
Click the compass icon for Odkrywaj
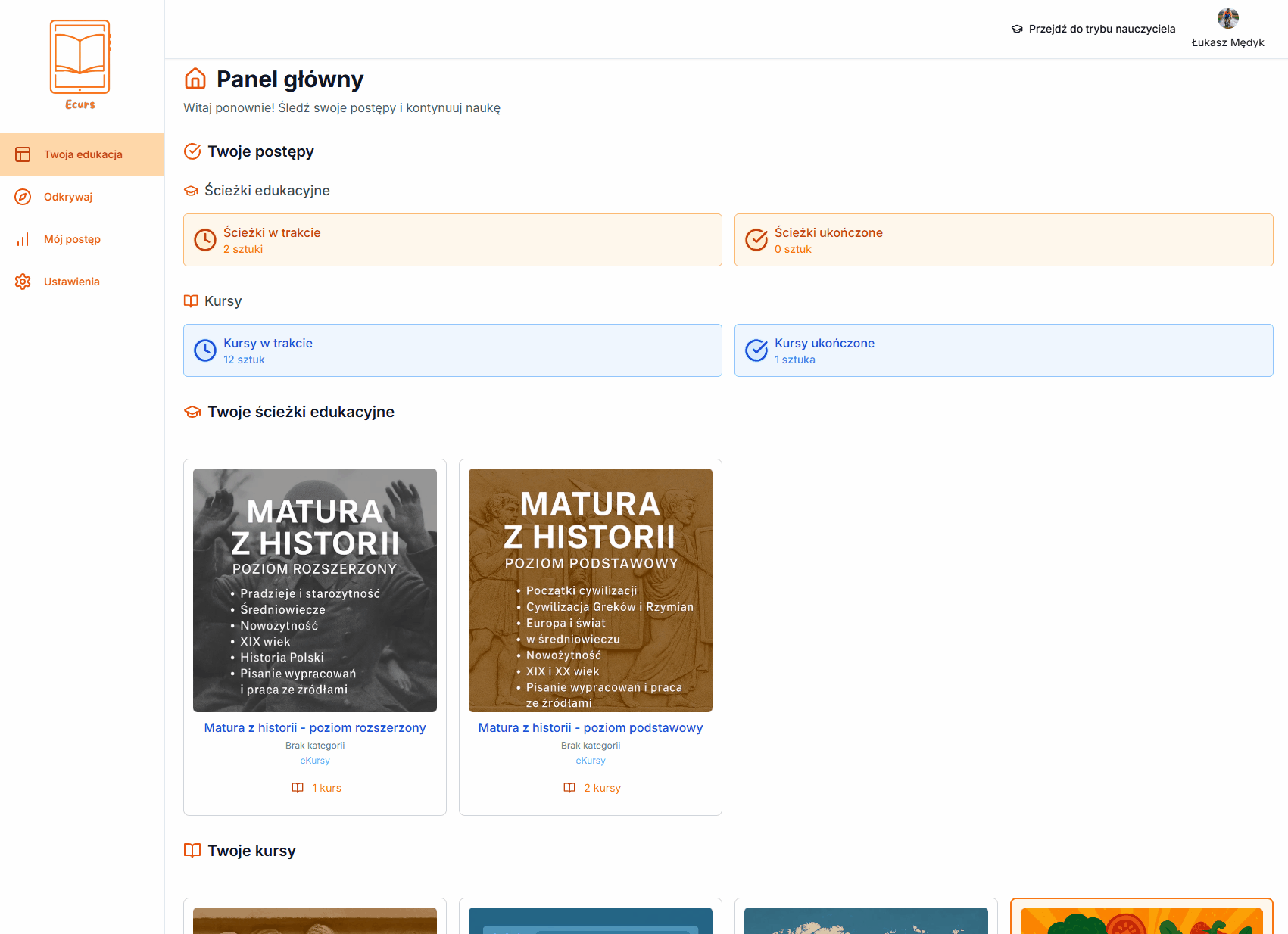click(x=23, y=197)
